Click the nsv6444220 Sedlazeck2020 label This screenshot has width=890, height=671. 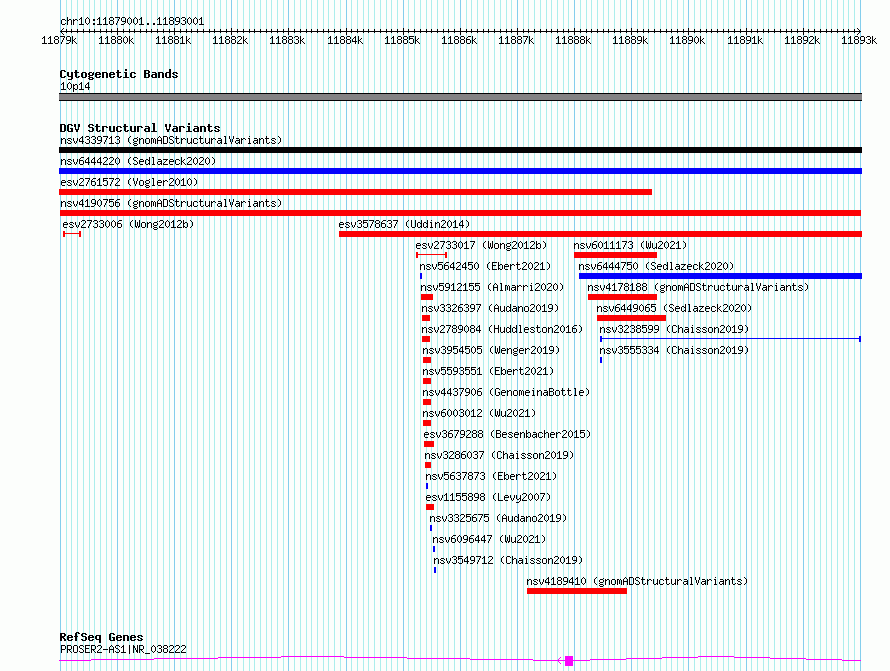(138, 161)
